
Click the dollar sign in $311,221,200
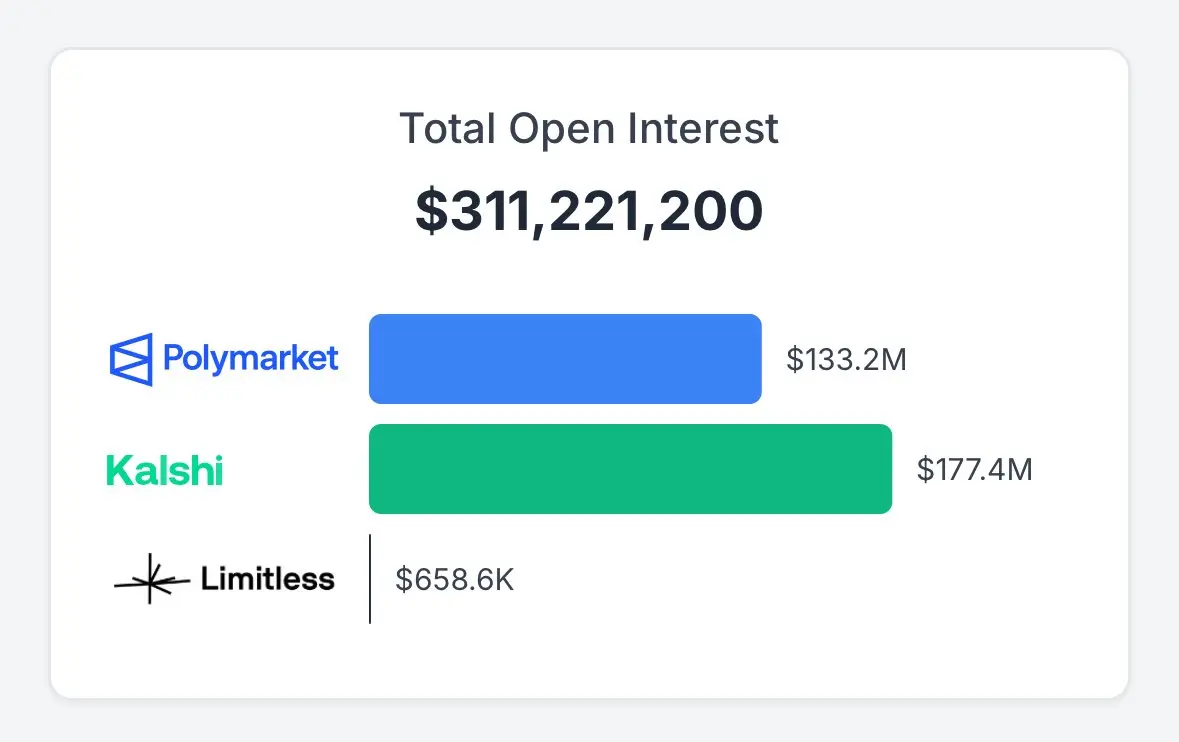point(432,210)
